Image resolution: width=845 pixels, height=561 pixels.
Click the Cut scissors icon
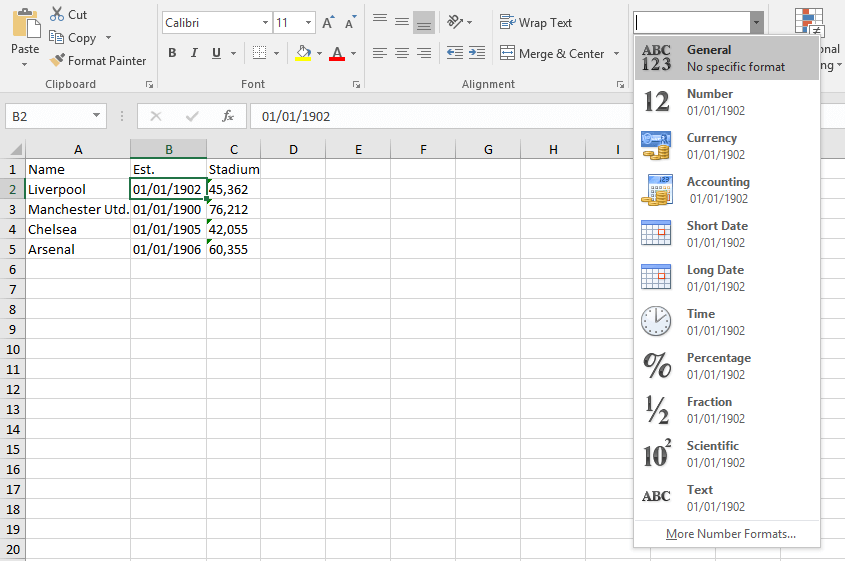point(57,14)
